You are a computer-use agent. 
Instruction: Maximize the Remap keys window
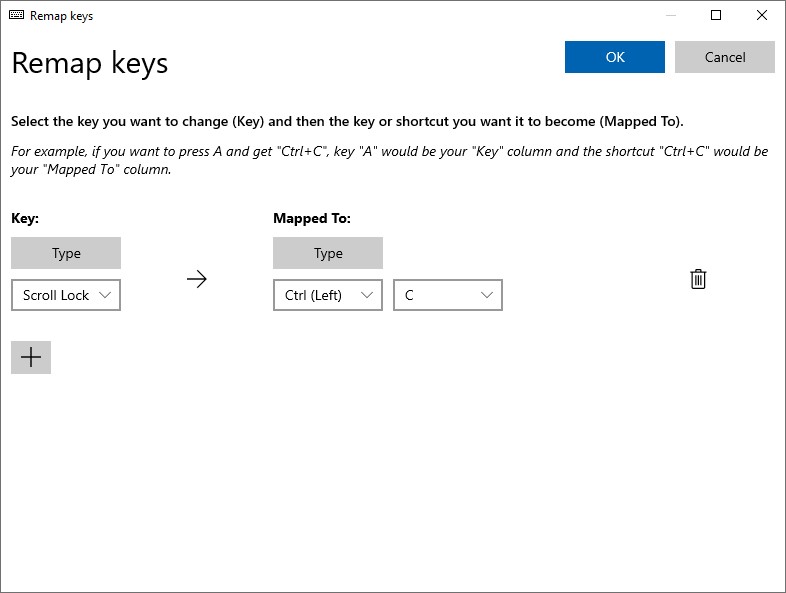point(716,16)
